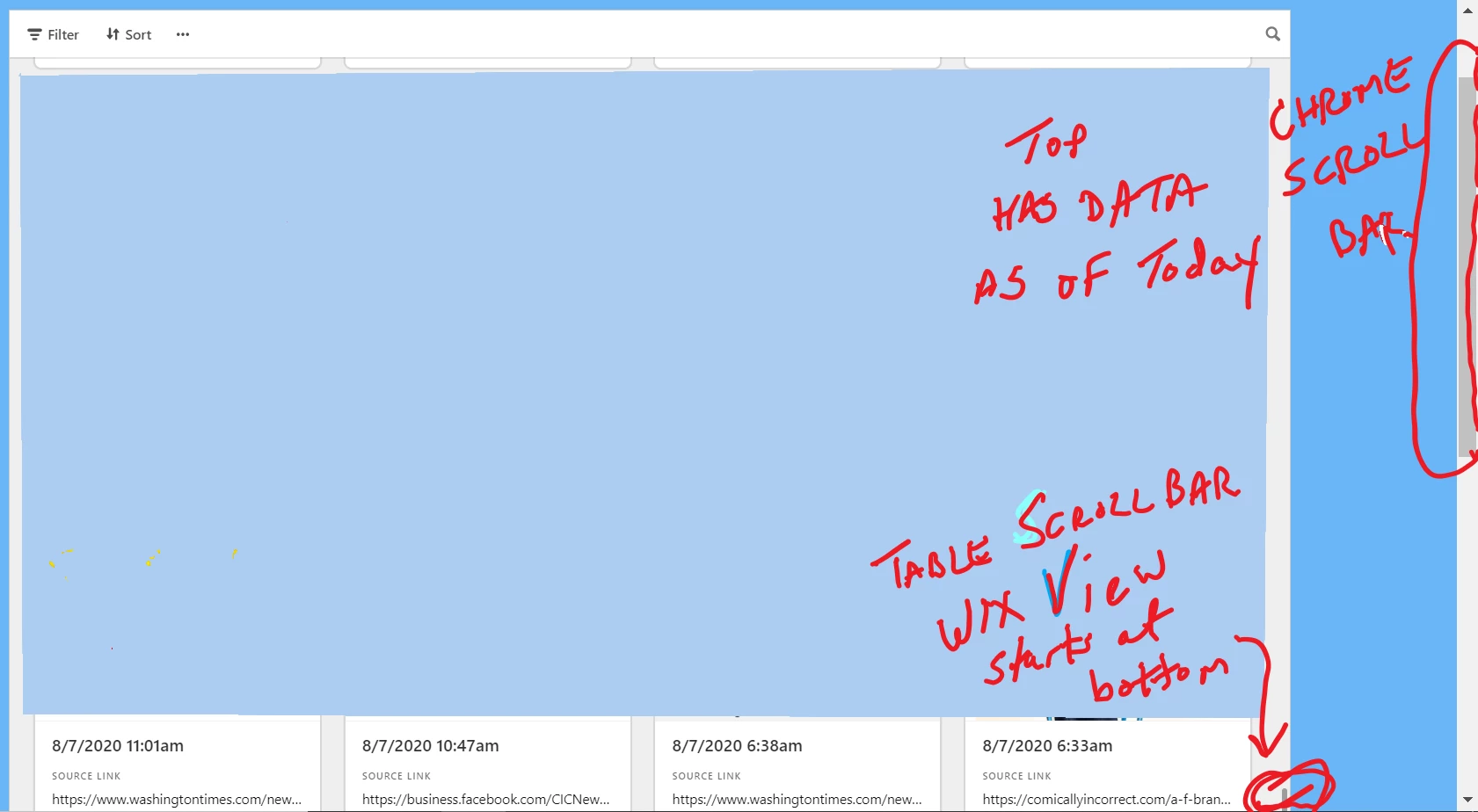Open the comicallyincorrect.com link

click(x=1107, y=799)
